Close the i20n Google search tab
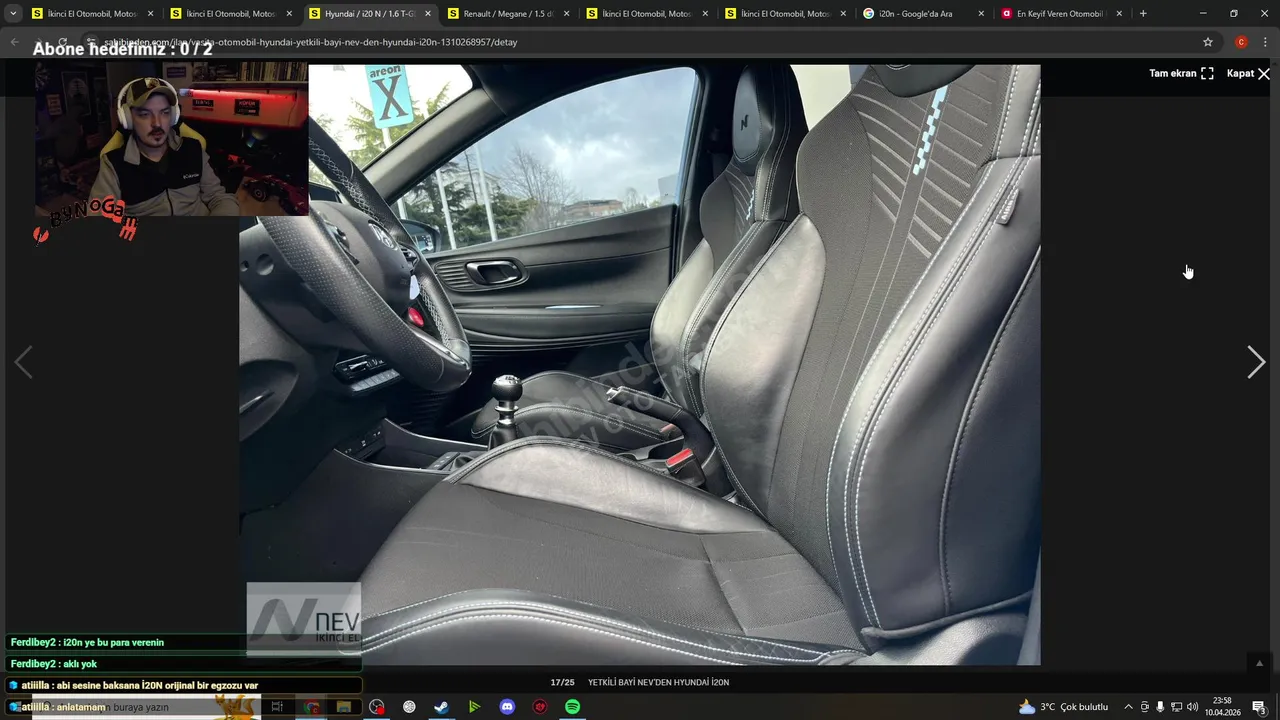The image size is (1280, 720). click(981, 14)
